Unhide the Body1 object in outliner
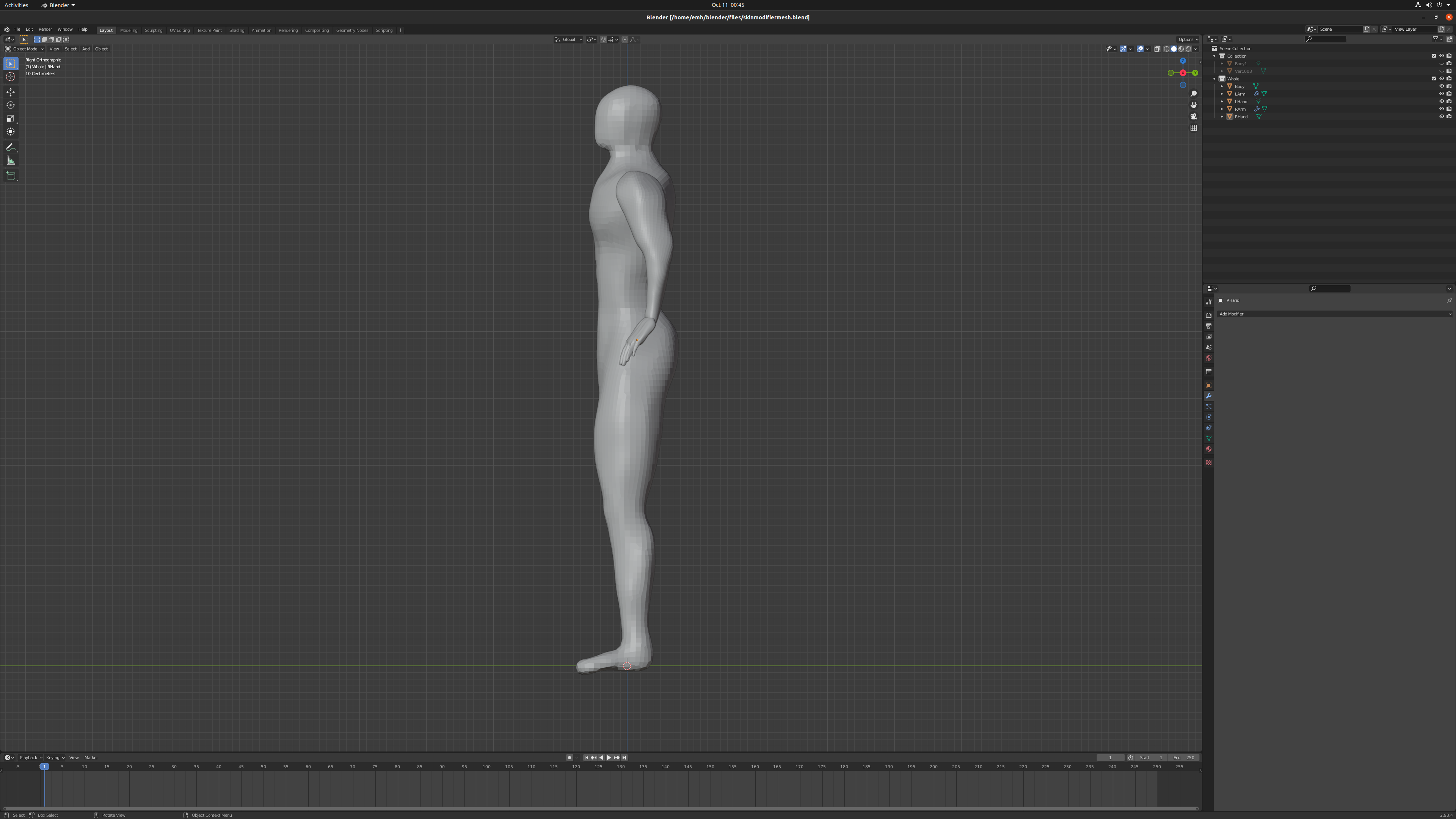 click(1441, 64)
